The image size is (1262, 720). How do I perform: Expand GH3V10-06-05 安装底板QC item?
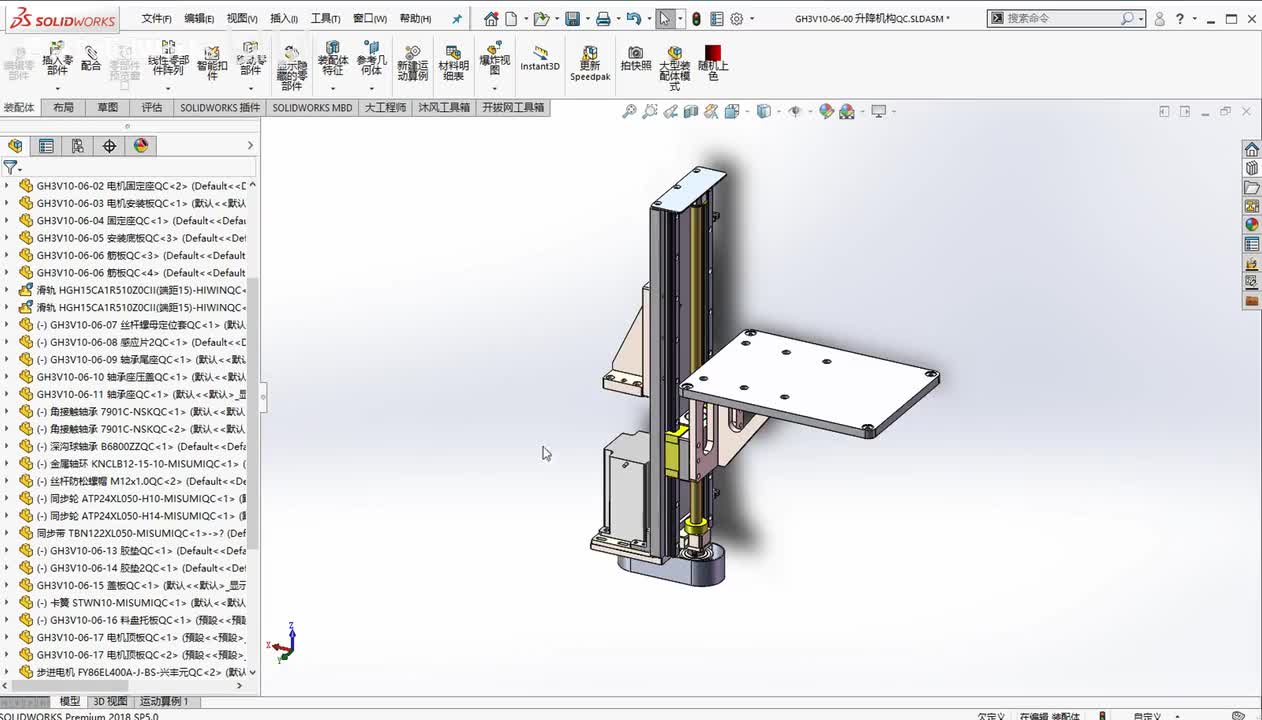pyautogui.click(x=7, y=238)
